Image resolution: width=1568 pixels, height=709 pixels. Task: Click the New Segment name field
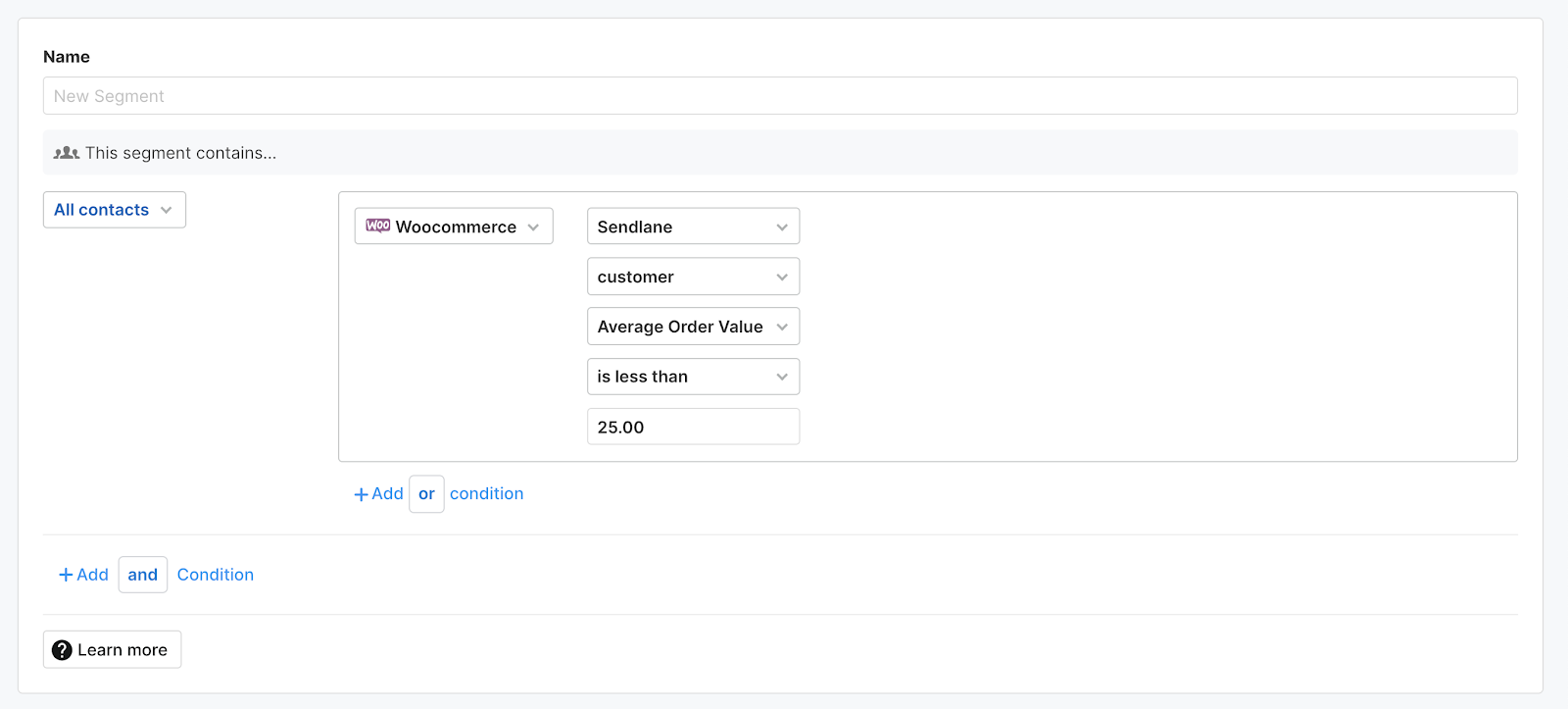point(779,96)
